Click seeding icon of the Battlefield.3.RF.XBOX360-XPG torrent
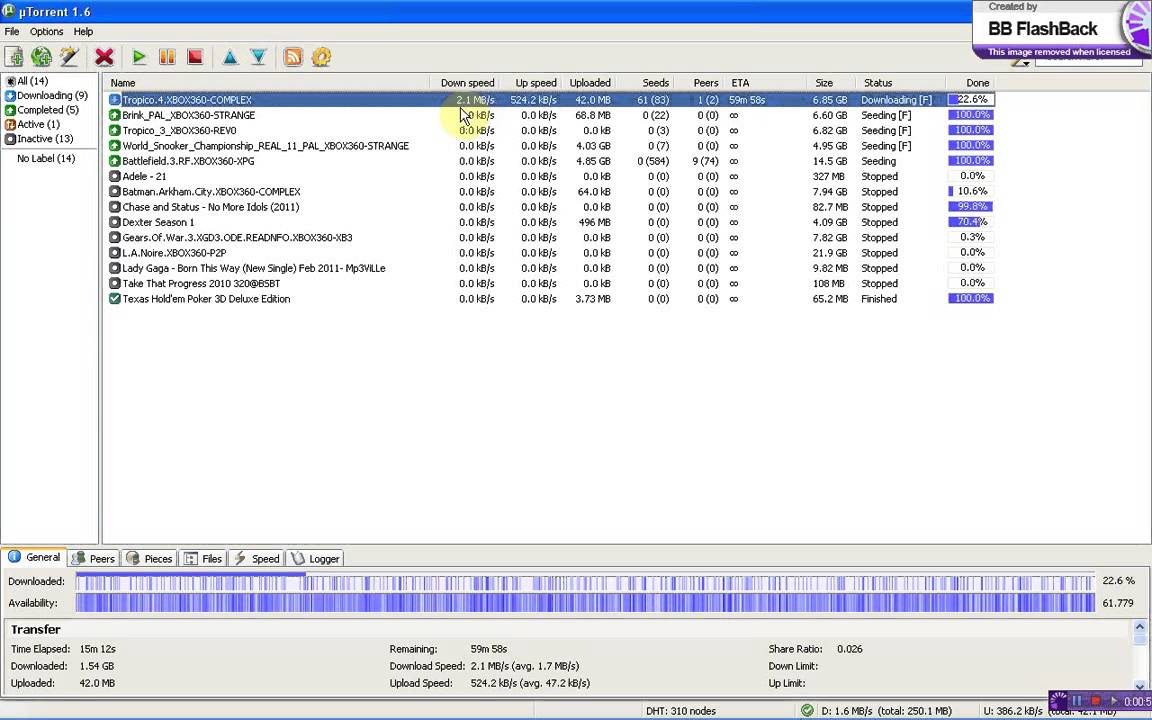Image resolution: width=1152 pixels, height=720 pixels. click(115, 161)
